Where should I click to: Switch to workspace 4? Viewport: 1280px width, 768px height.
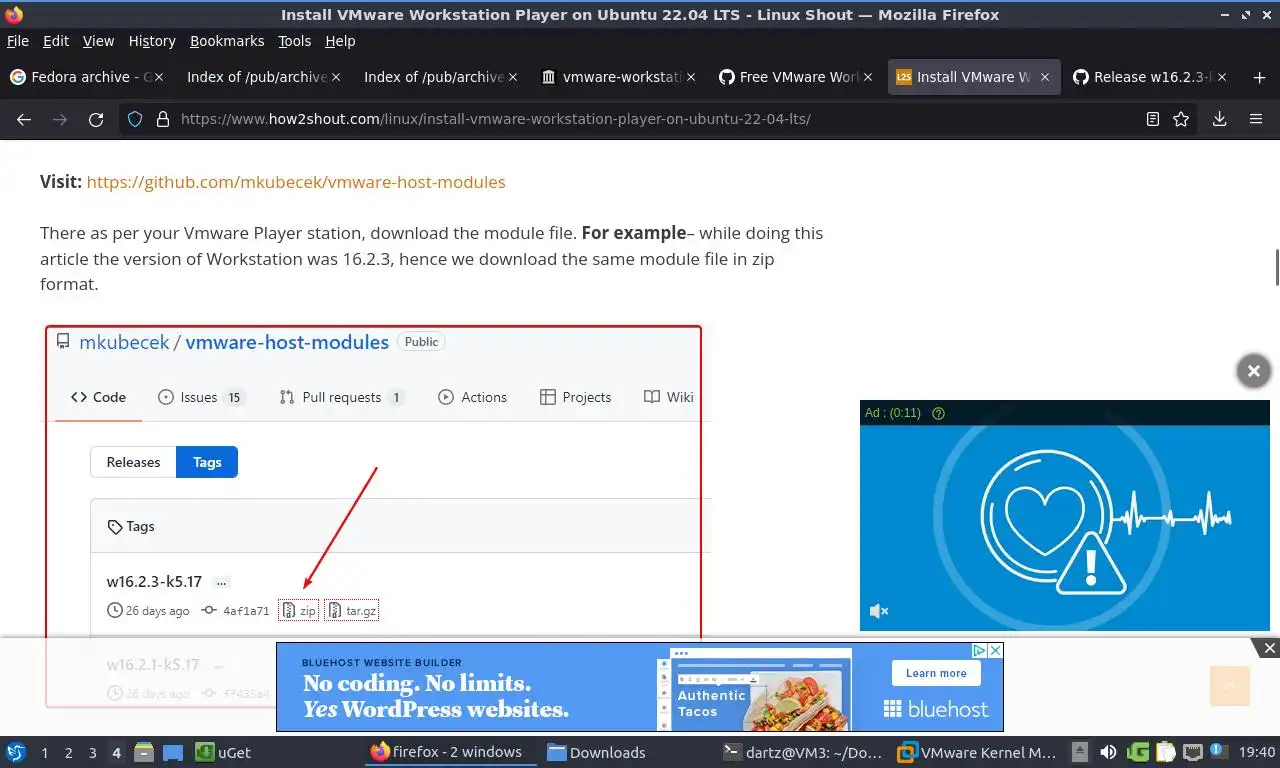[117, 753]
